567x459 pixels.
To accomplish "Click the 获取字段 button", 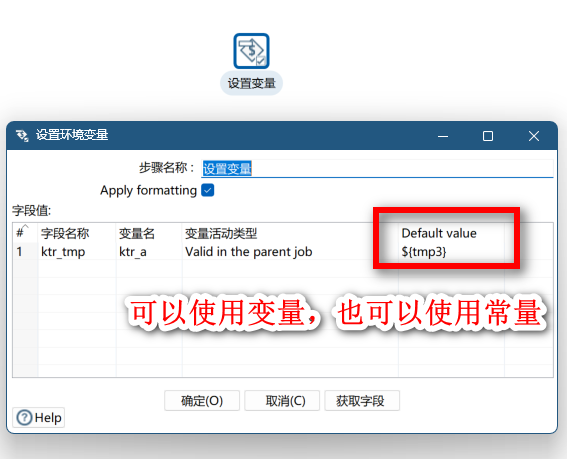I will tap(362, 401).
